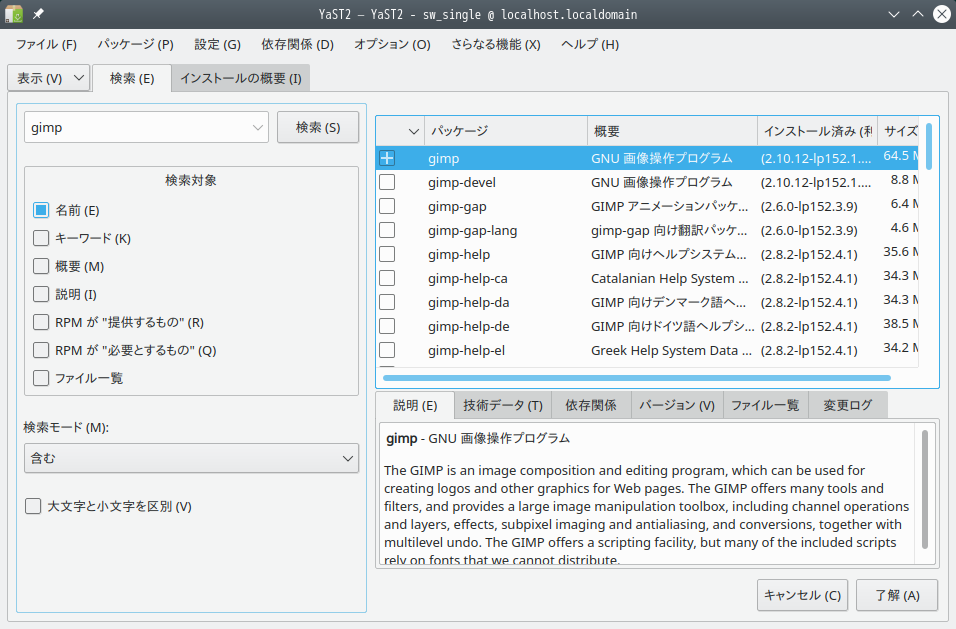Sort by 概要 column header

(672, 131)
